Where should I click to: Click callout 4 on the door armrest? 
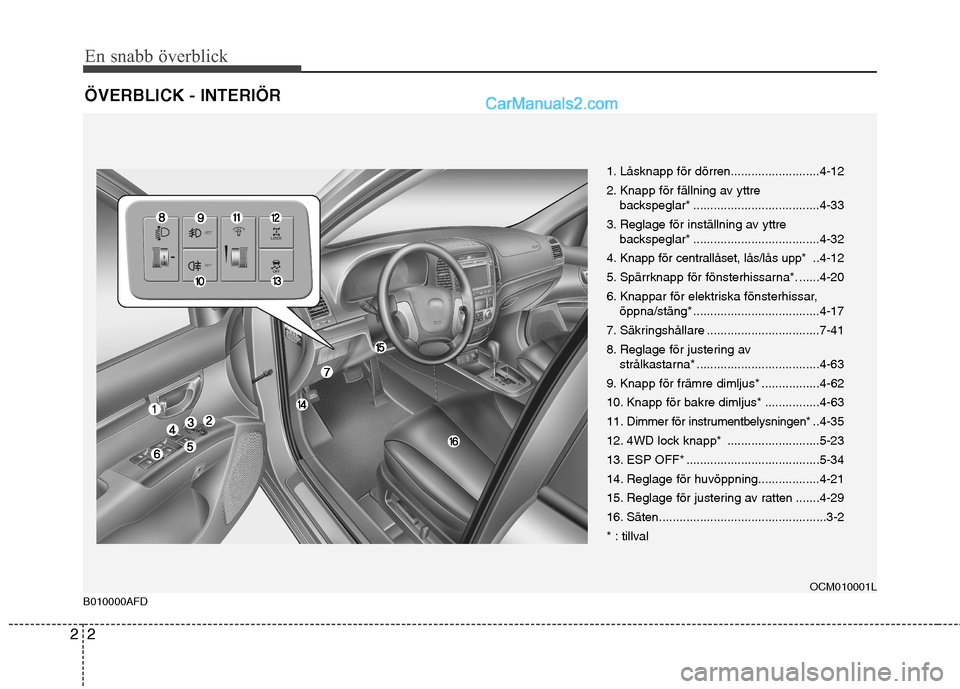(x=173, y=430)
